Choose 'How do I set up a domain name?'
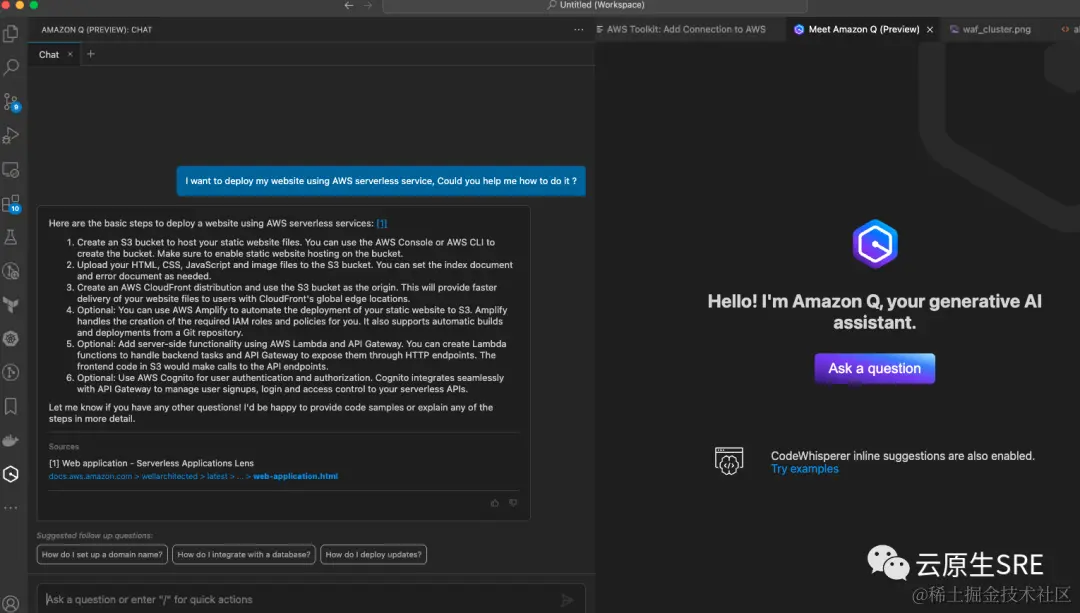1080x613 pixels. click(x=102, y=554)
